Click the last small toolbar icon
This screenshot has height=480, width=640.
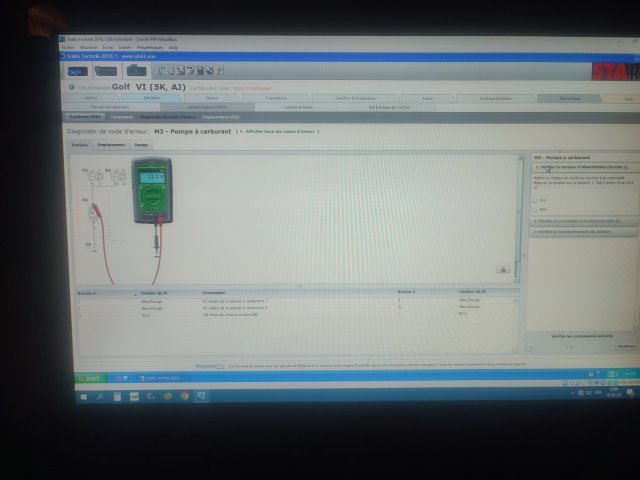[x=220, y=71]
